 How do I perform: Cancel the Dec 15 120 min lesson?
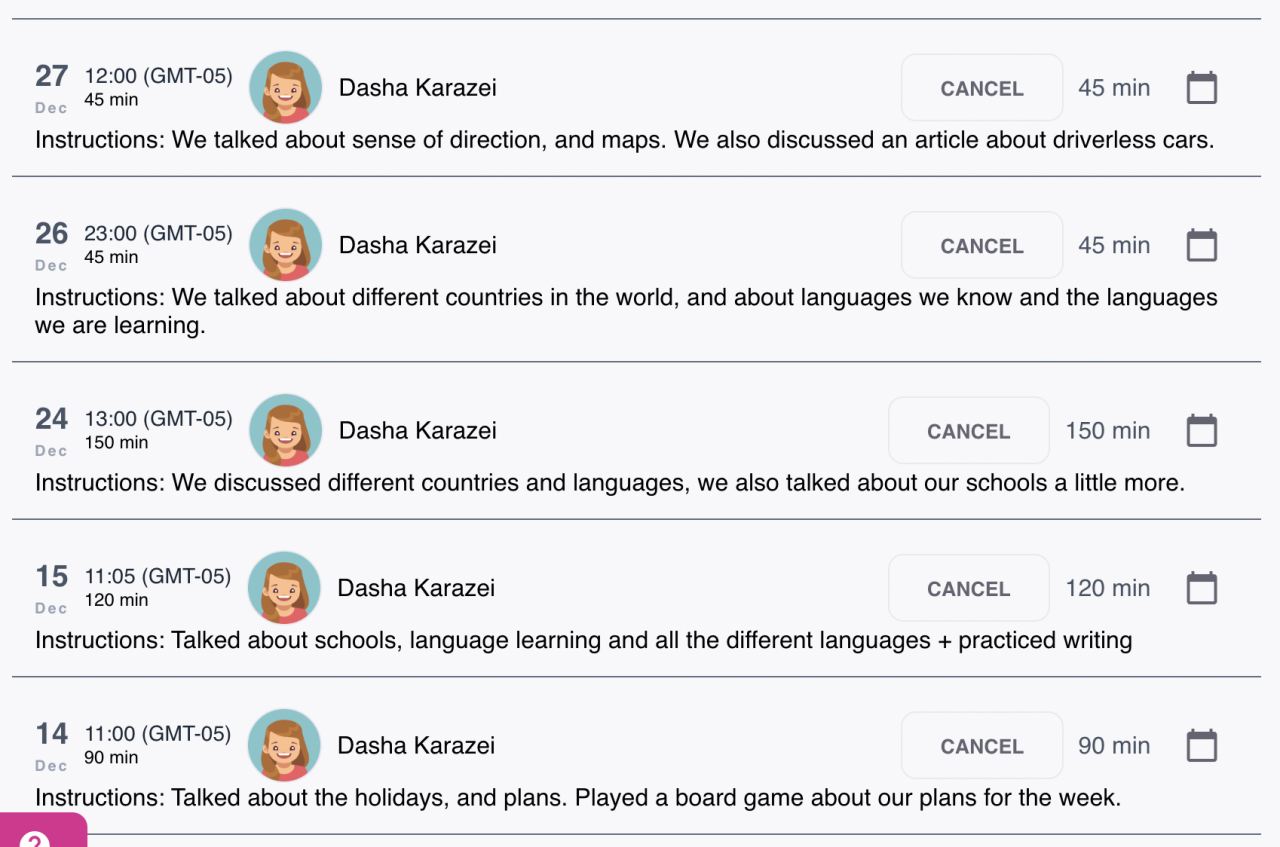point(968,588)
